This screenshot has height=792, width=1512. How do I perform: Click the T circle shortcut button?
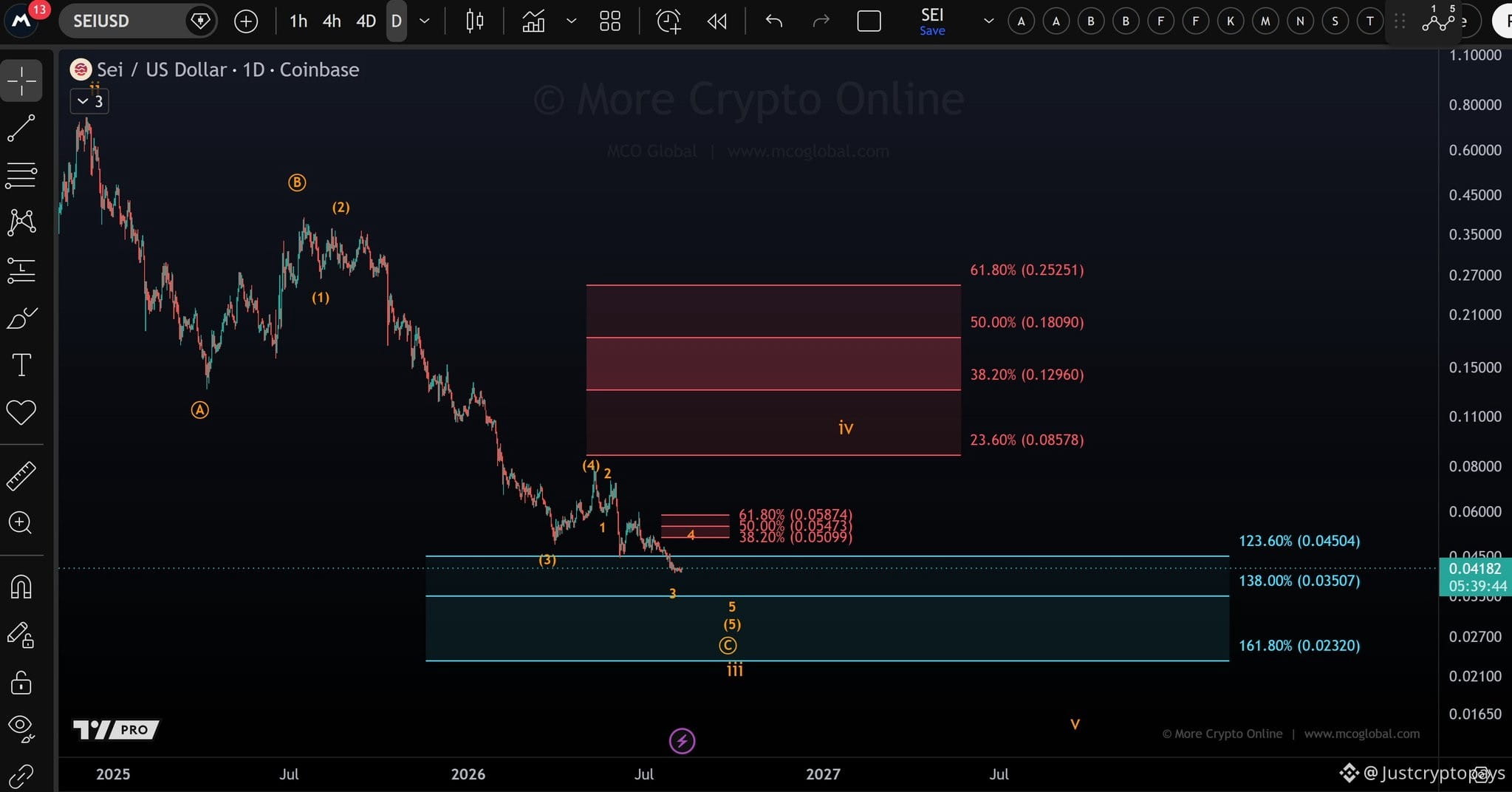pyautogui.click(x=1369, y=21)
